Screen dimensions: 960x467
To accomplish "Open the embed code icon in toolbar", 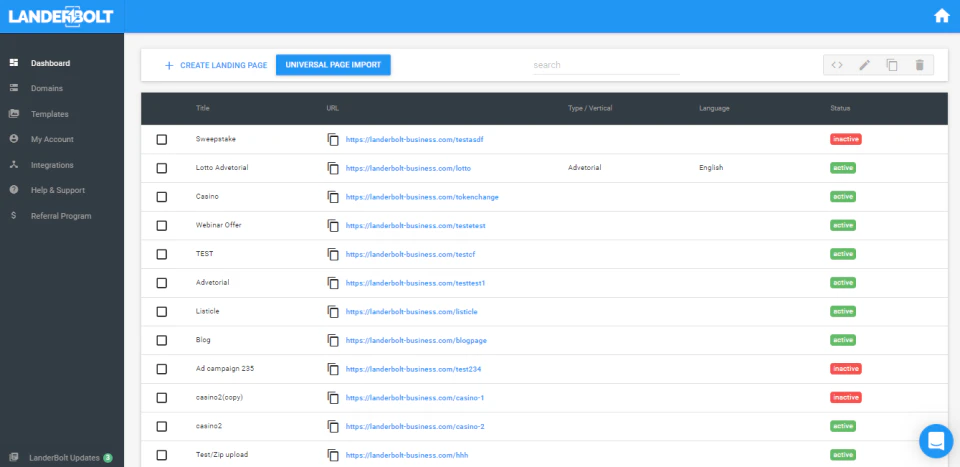I will (x=837, y=65).
